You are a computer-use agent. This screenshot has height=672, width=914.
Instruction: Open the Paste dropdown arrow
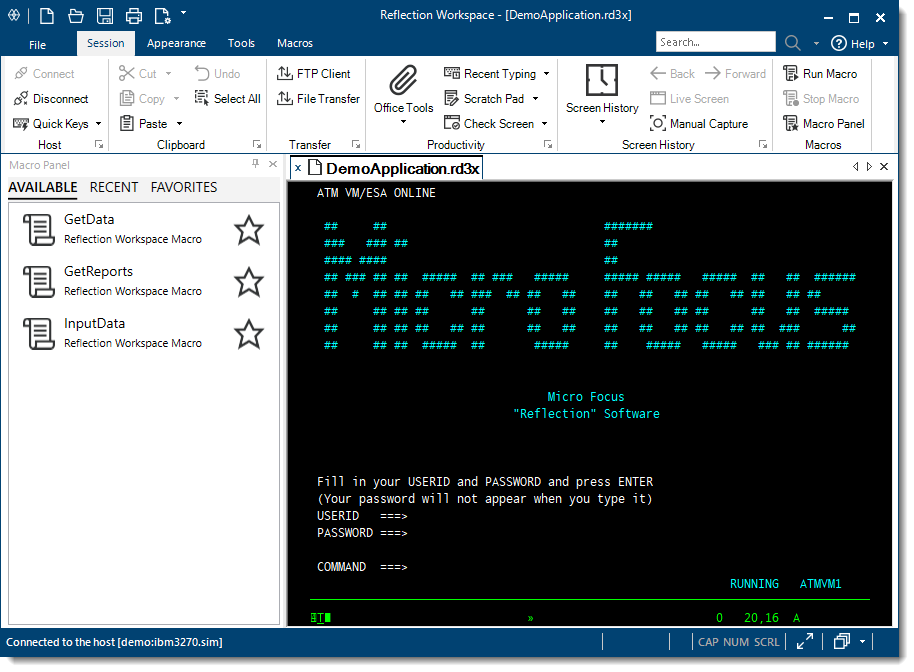click(179, 124)
